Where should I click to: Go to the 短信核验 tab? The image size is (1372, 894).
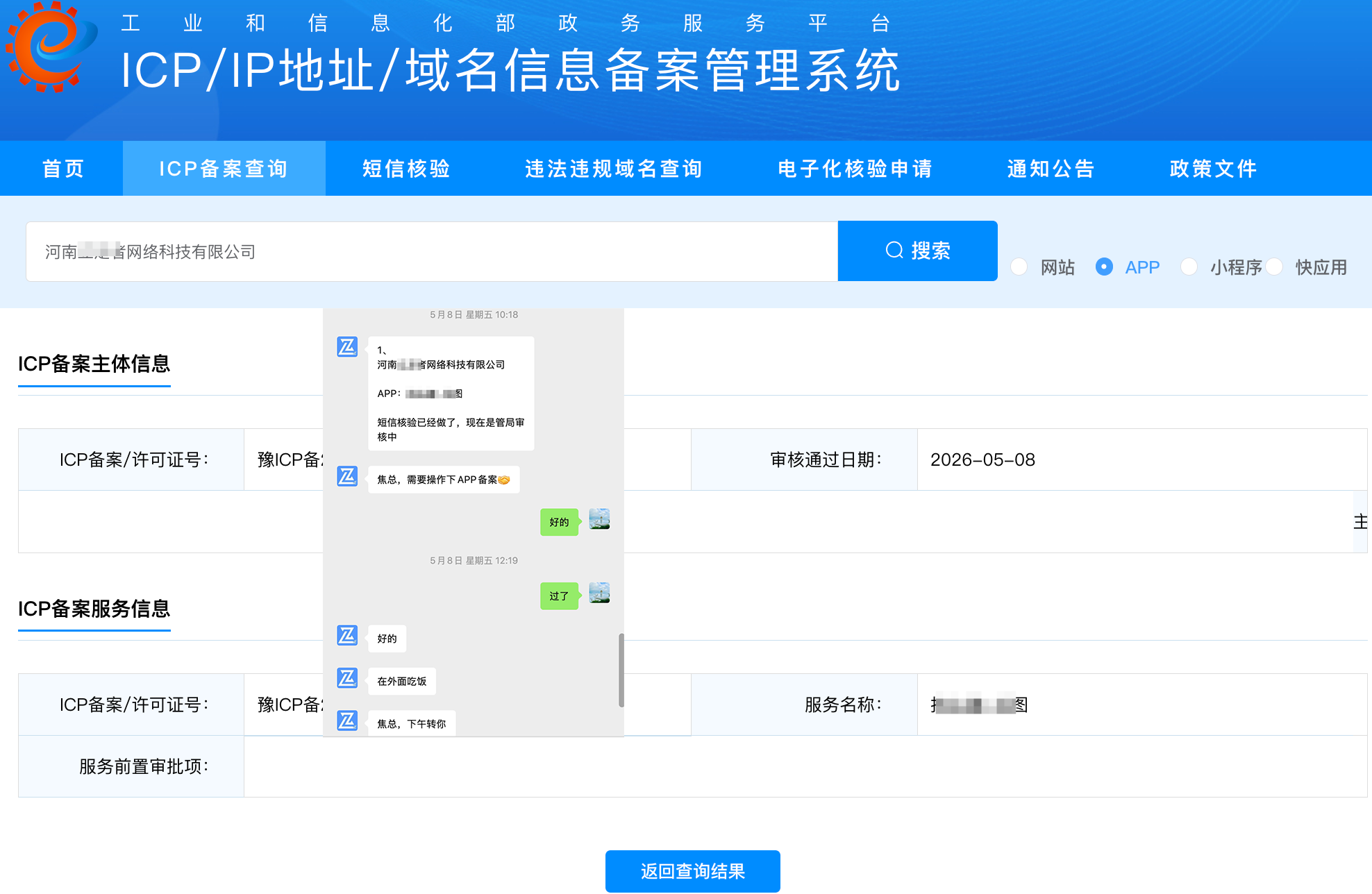(406, 169)
